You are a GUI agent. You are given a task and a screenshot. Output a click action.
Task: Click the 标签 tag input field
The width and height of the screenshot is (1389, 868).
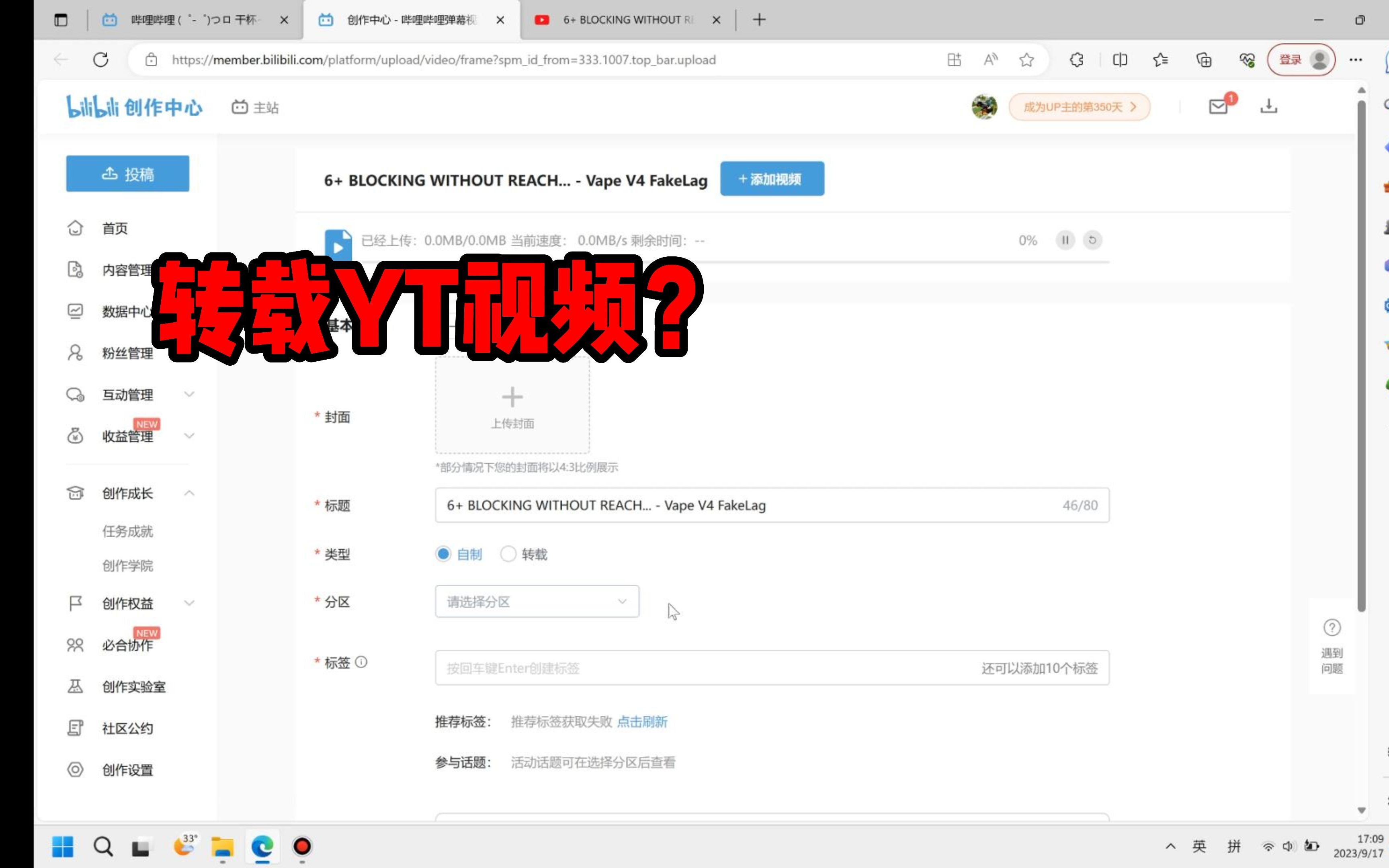click(772, 667)
